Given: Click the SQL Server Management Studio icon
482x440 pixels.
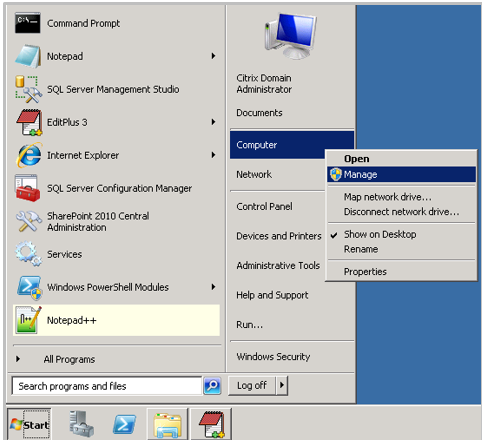Looking at the screenshot, I should 28,89.
